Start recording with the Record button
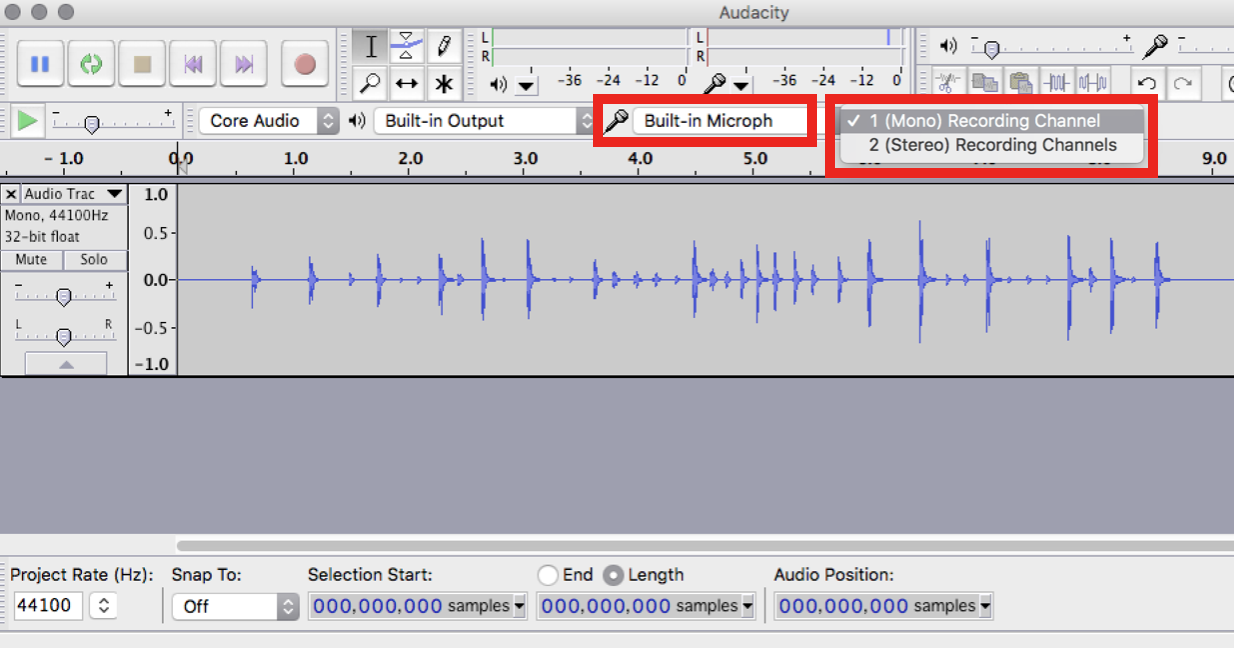 click(305, 65)
